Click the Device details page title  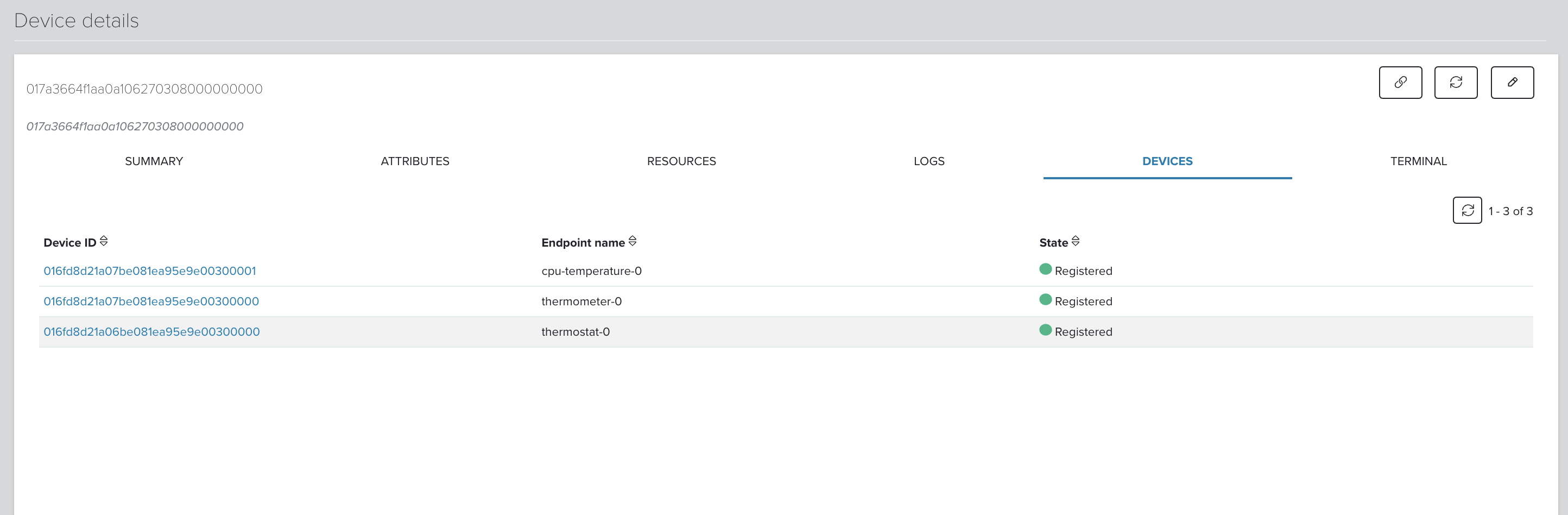[76, 21]
